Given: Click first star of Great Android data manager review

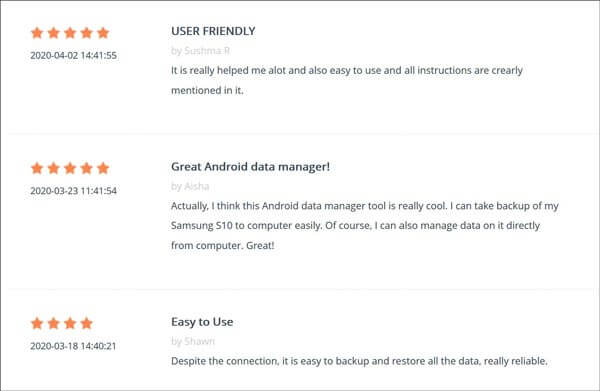Looking at the screenshot, I should (37, 168).
